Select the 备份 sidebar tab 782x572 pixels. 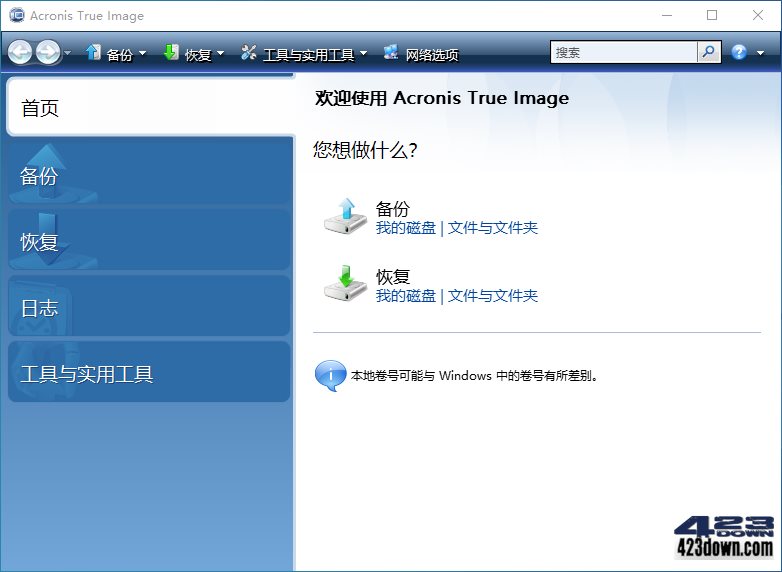(149, 173)
